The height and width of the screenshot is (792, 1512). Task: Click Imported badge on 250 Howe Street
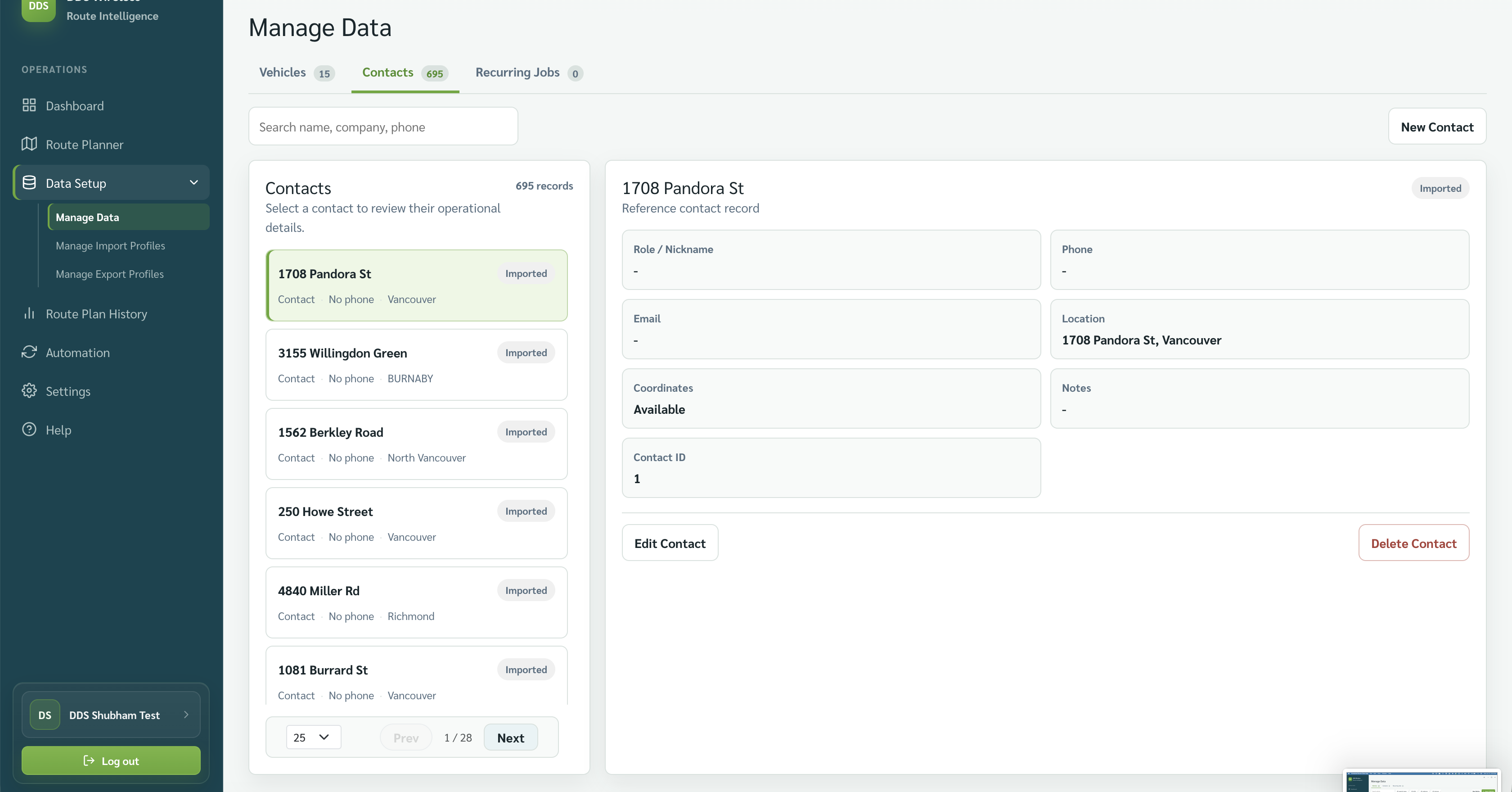[526, 511]
